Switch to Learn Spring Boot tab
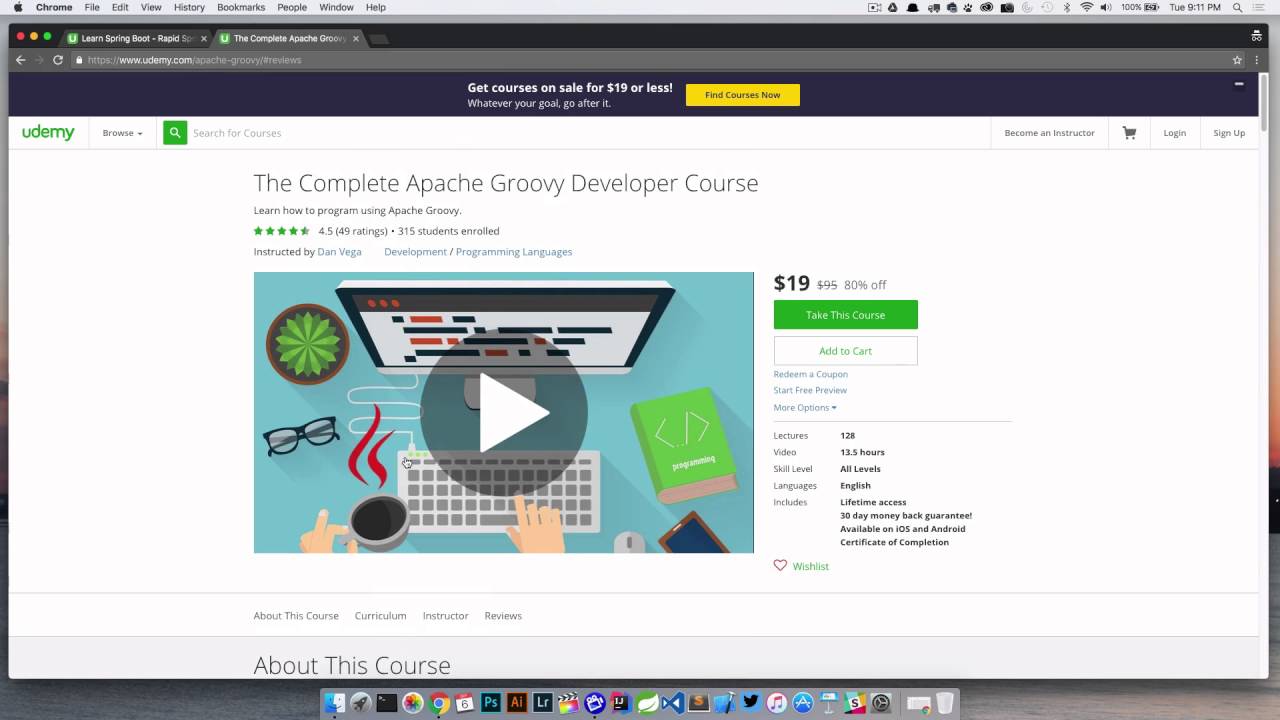The height and width of the screenshot is (720, 1280). [137, 38]
